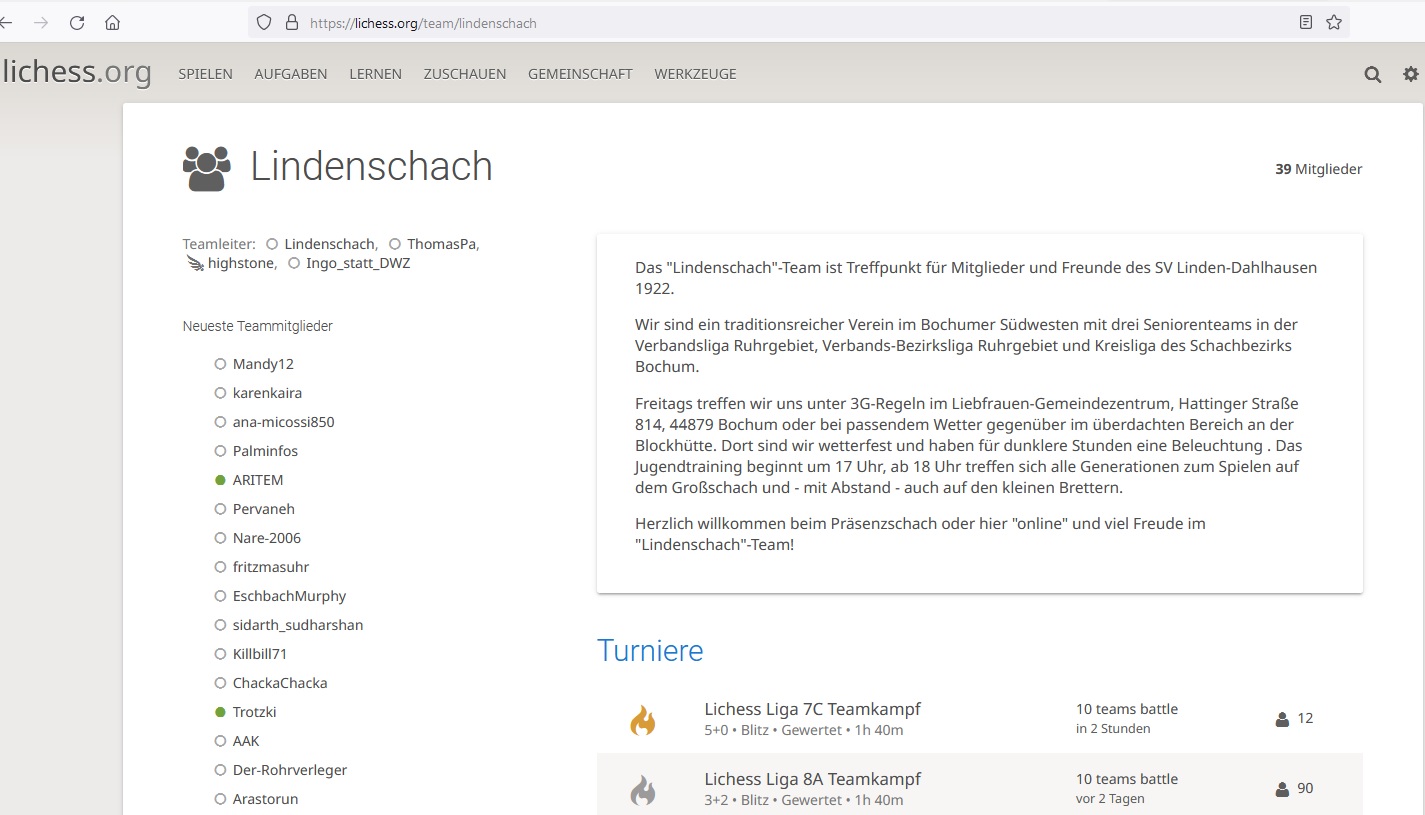This screenshot has width=1425, height=815.
Task: Open team leader ThomasPa's profile
Action: pos(441,244)
